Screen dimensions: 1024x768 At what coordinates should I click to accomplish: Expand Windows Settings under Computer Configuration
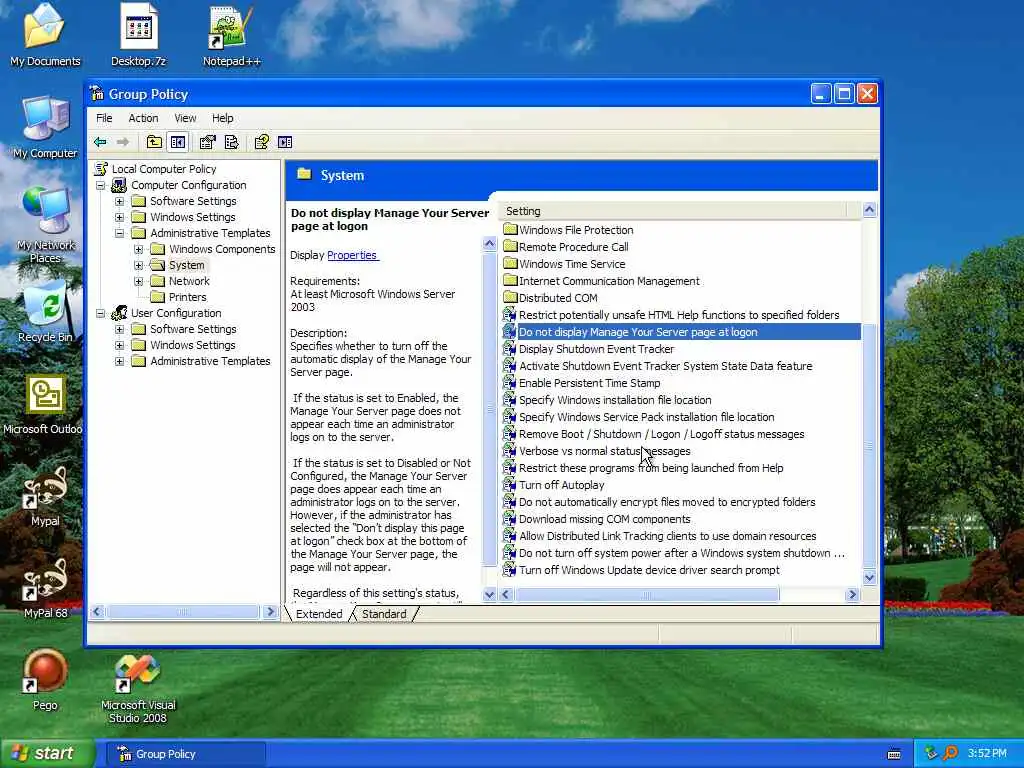coord(120,217)
